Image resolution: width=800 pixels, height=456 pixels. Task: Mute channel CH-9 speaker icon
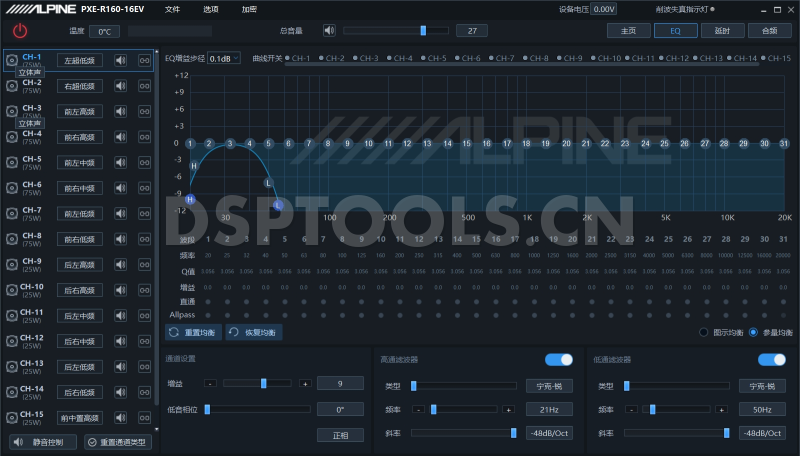pos(120,265)
